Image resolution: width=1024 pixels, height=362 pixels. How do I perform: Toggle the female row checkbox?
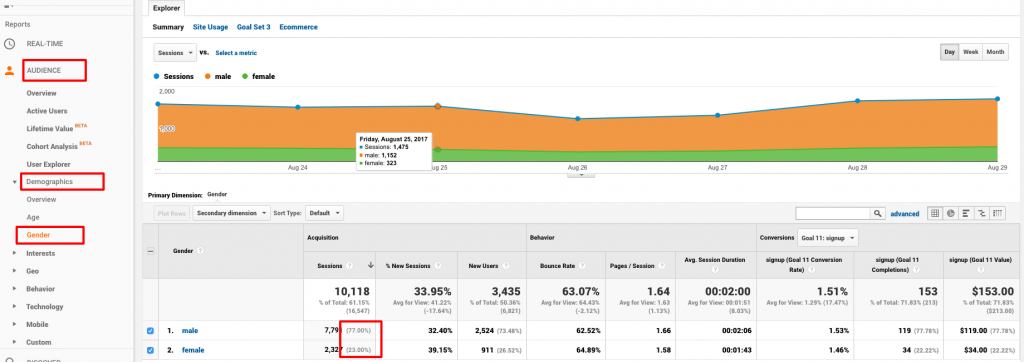pyautogui.click(x=151, y=350)
